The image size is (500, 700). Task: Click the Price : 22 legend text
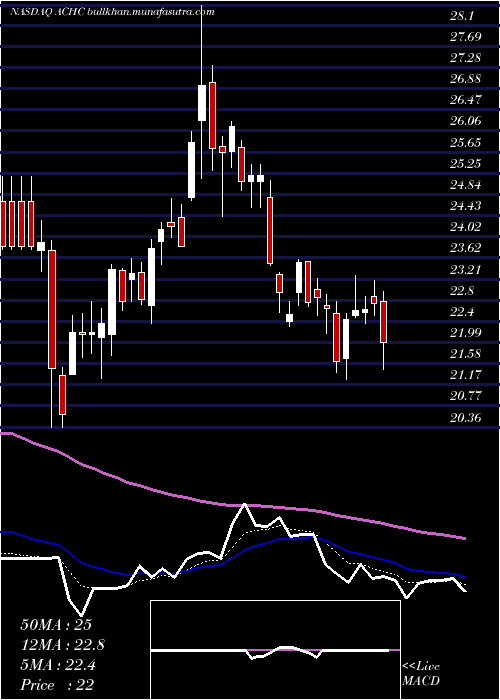click(x=57, y=685)
